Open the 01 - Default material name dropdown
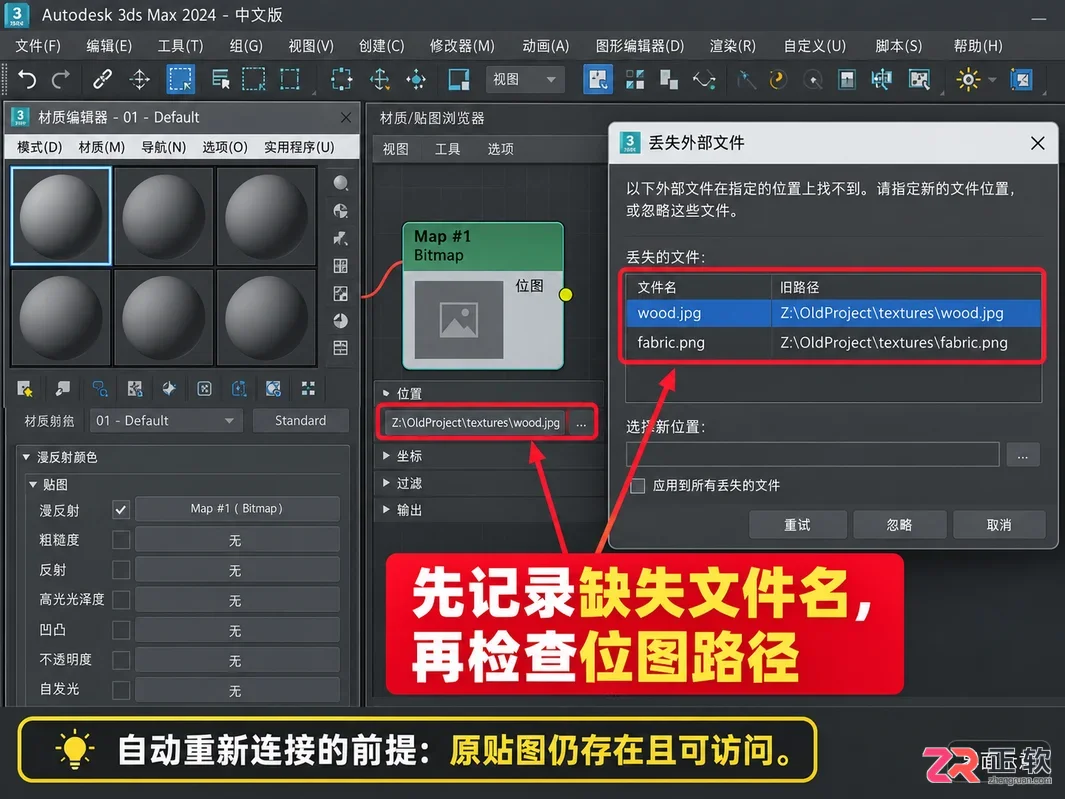The height and width of the screenshot is (799, 1065). tap(165, 421)
